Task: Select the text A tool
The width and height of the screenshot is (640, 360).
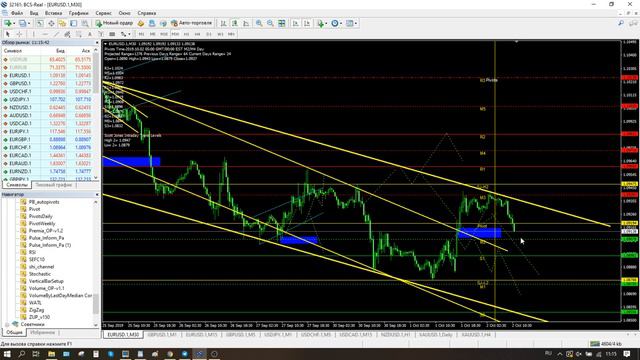Action: coord(90,34)
